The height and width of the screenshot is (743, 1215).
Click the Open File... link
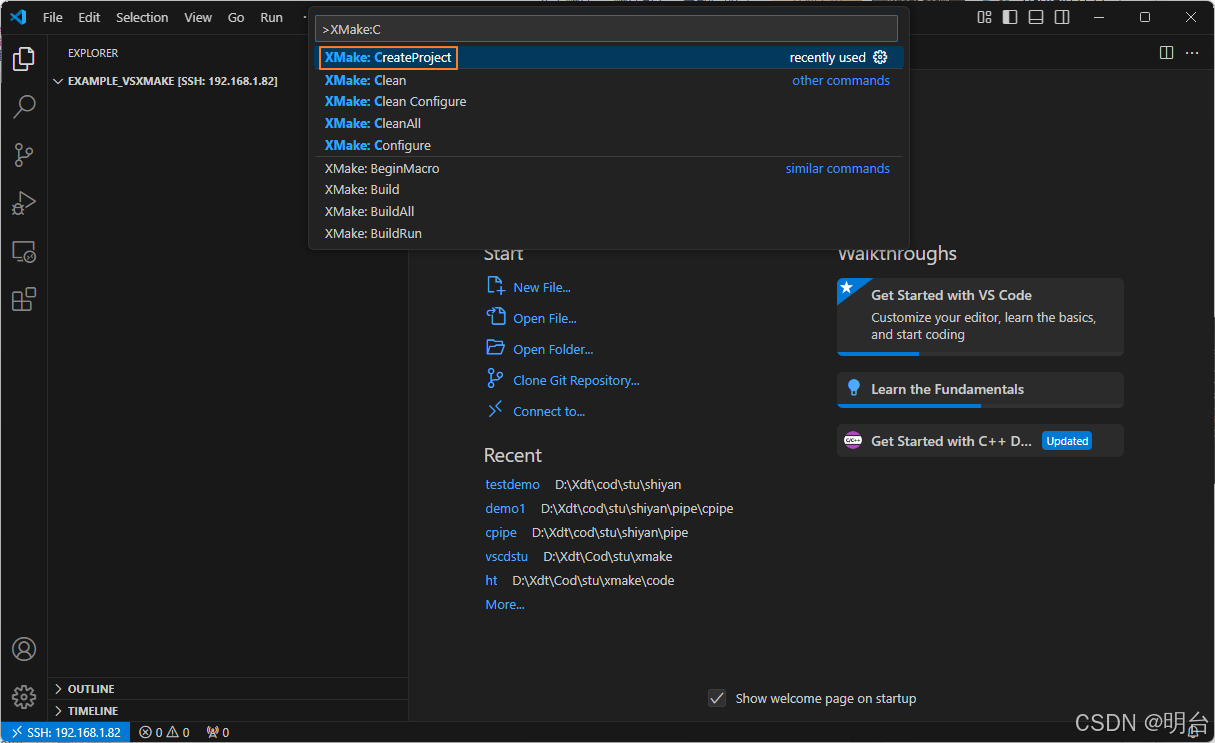545,318
